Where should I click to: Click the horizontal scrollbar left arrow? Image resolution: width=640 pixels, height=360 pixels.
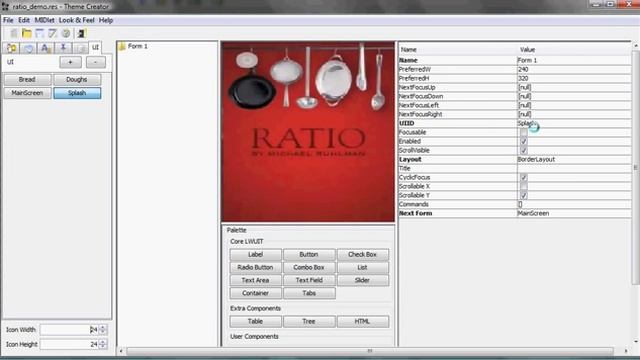121,351
